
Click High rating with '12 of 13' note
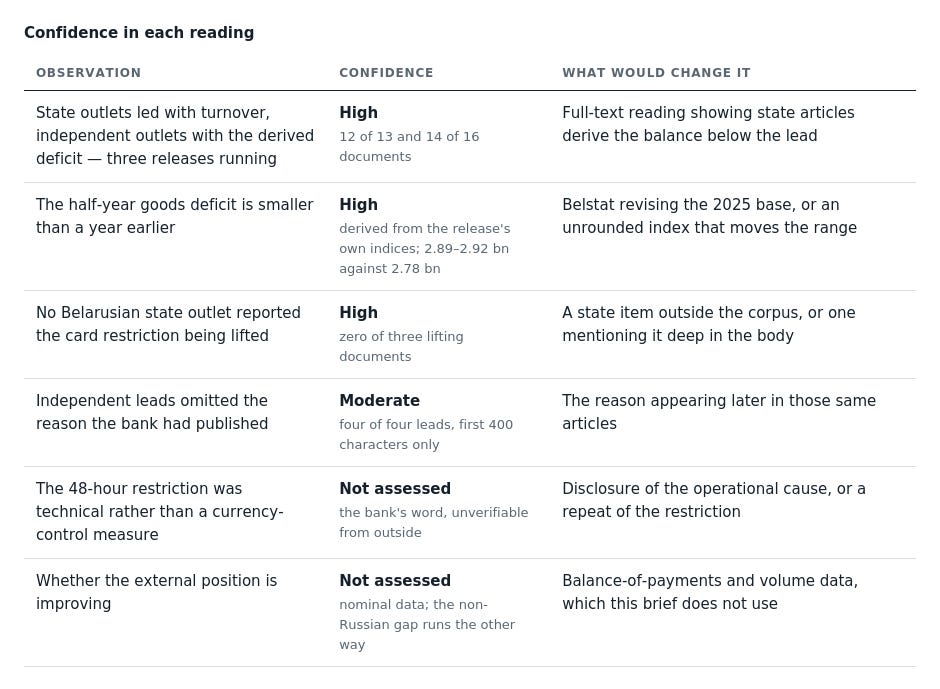pos(358,113)
